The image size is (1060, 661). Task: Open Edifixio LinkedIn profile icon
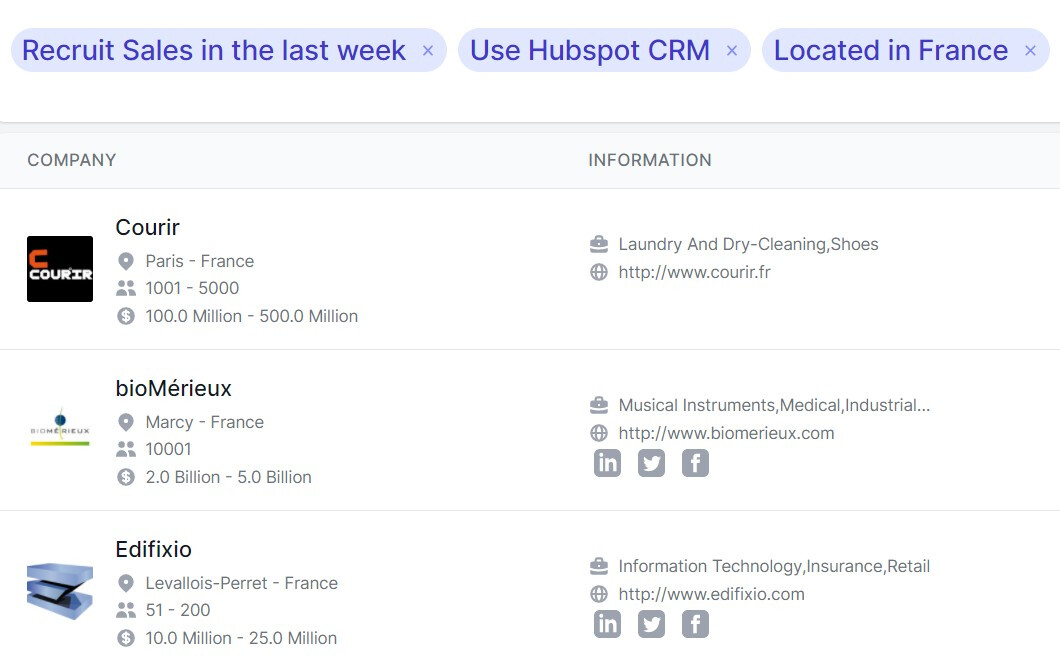coord(607,624)
